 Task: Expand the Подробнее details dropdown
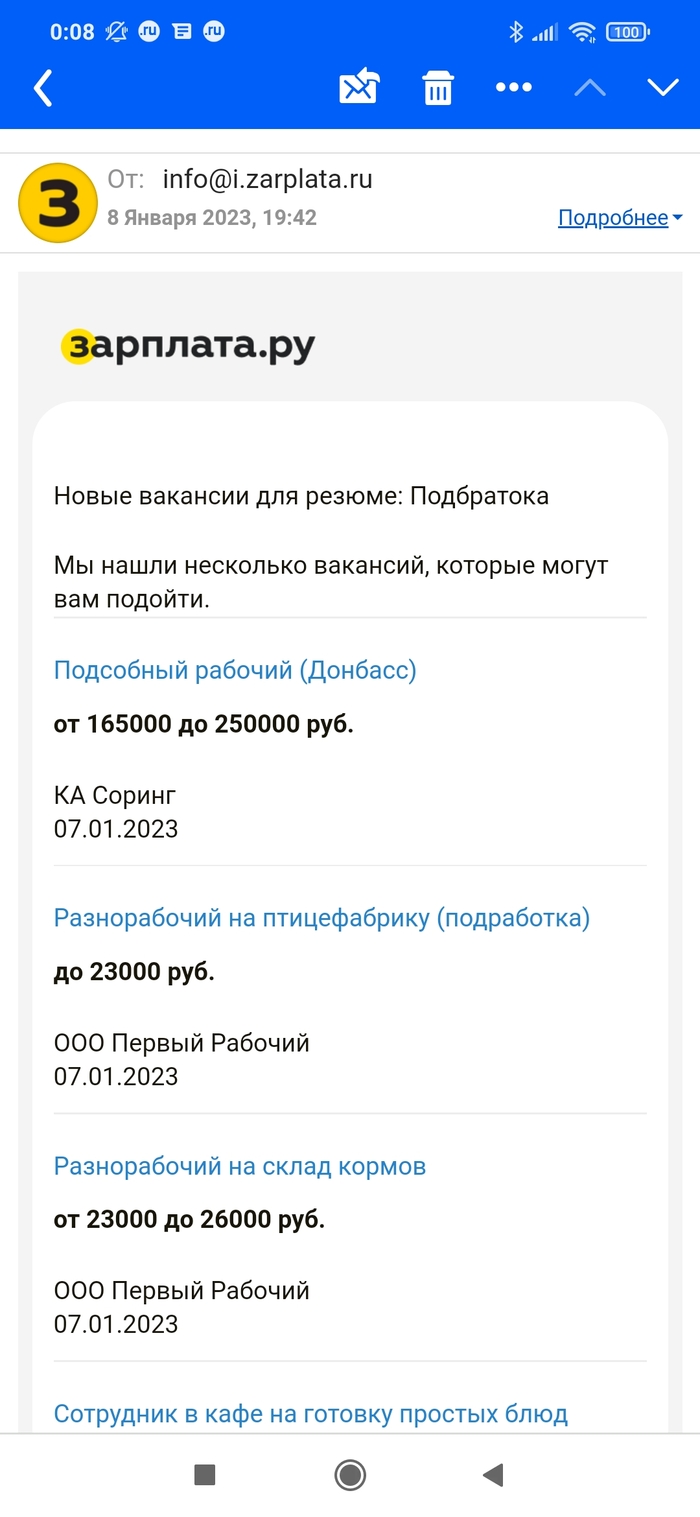[x=620, y=218]
